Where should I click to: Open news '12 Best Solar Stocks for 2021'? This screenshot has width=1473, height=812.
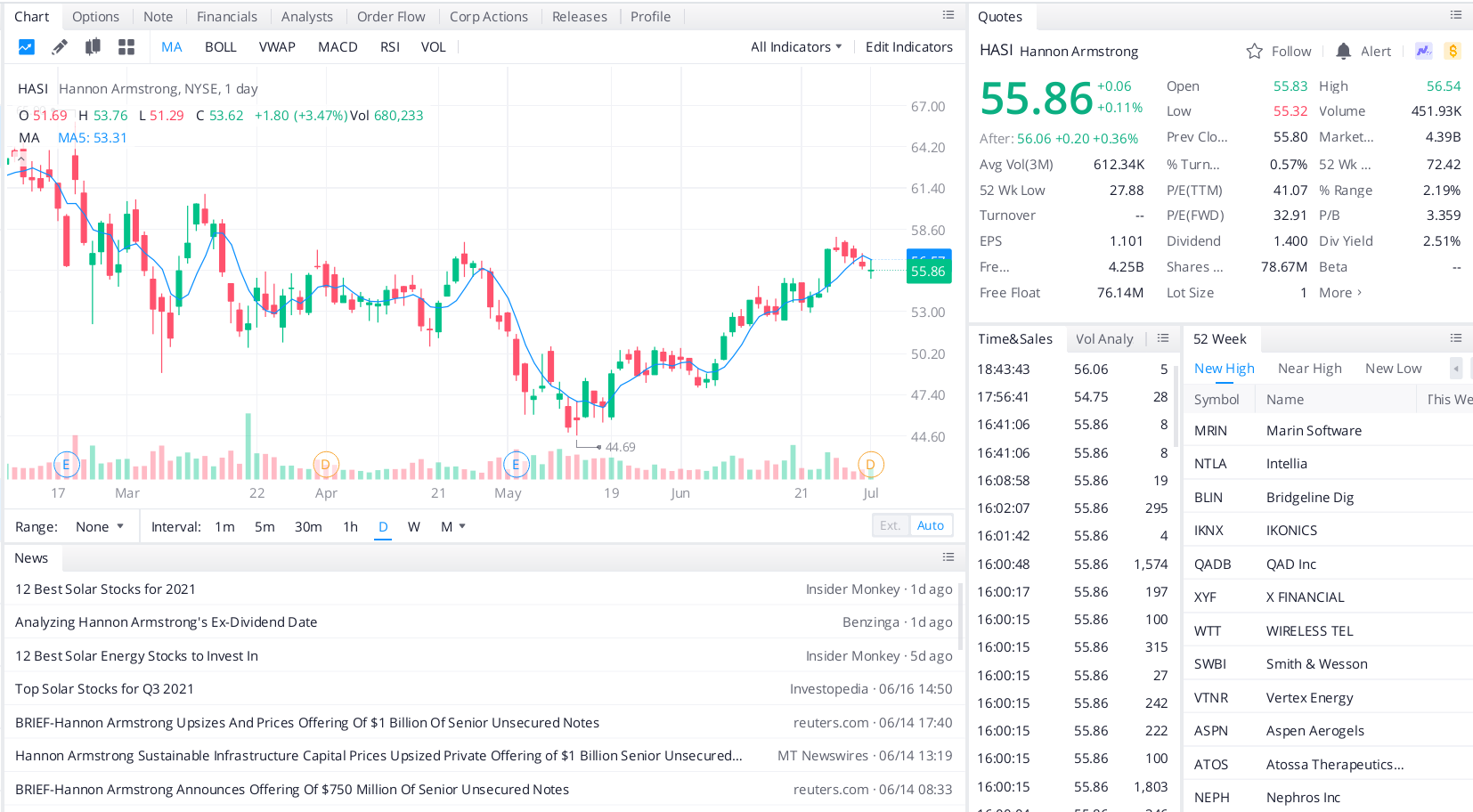pos(105,589)
